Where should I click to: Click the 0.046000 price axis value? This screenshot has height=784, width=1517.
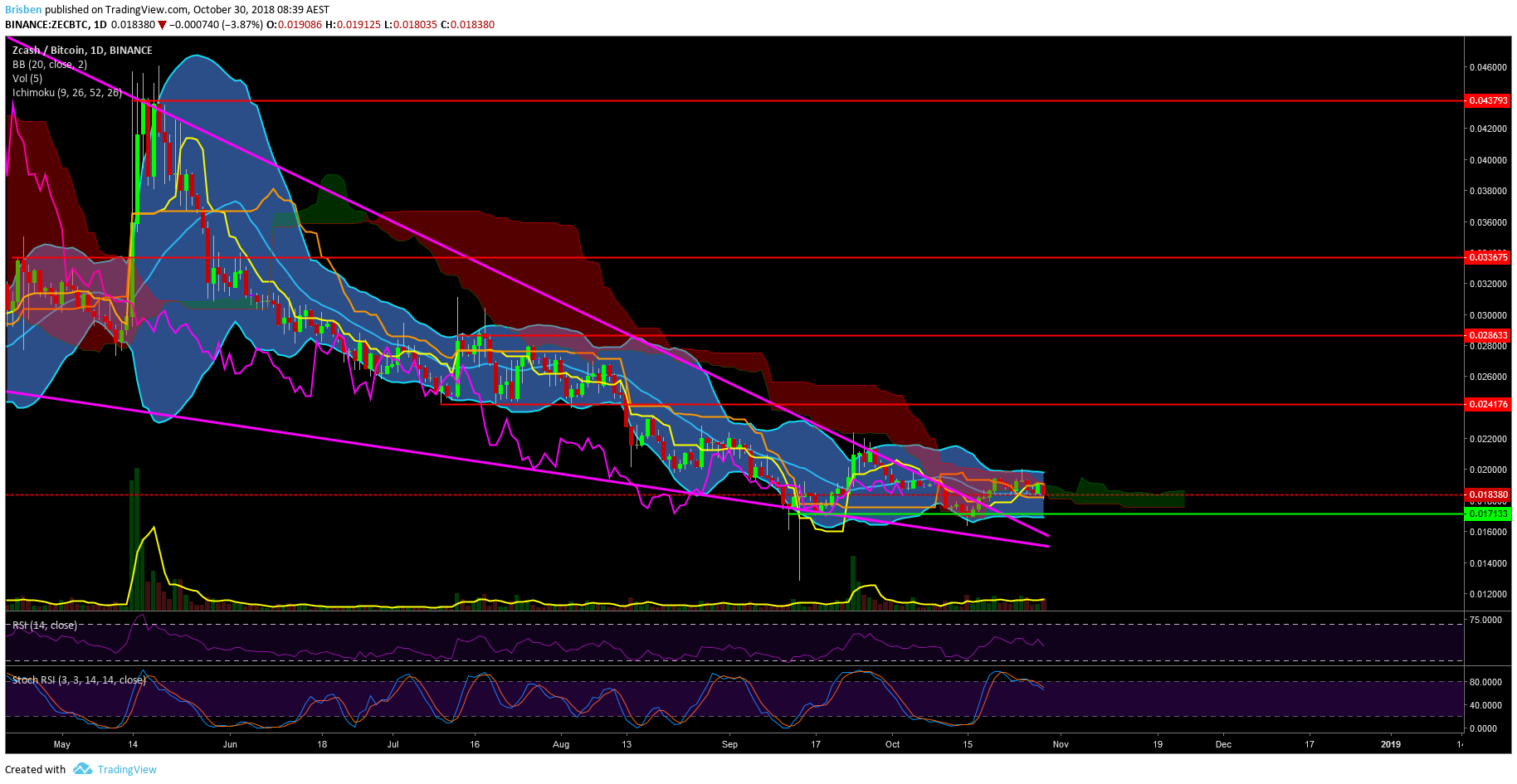point(1488,67)
